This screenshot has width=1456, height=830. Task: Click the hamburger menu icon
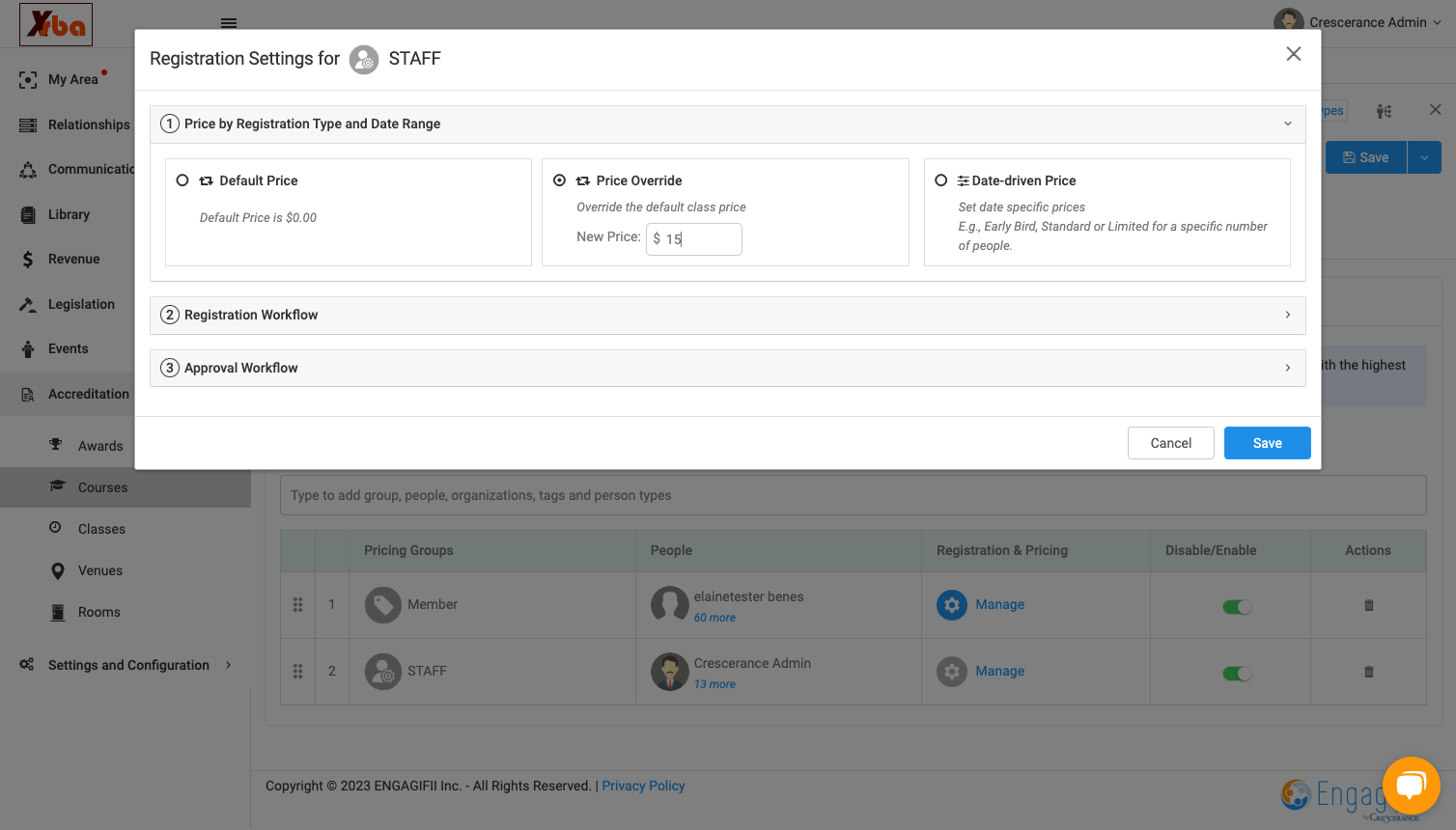coord(229,23)
